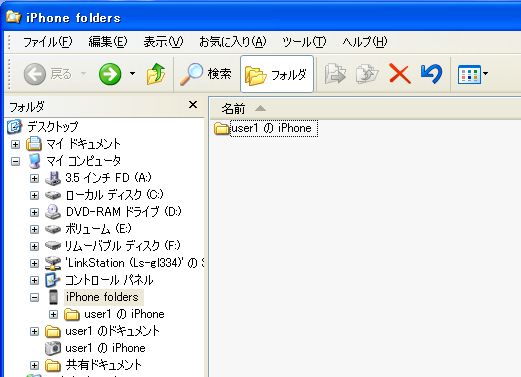
Task: Click the 共有ドキュメント folder icon
Action: (x=53, y=365)
